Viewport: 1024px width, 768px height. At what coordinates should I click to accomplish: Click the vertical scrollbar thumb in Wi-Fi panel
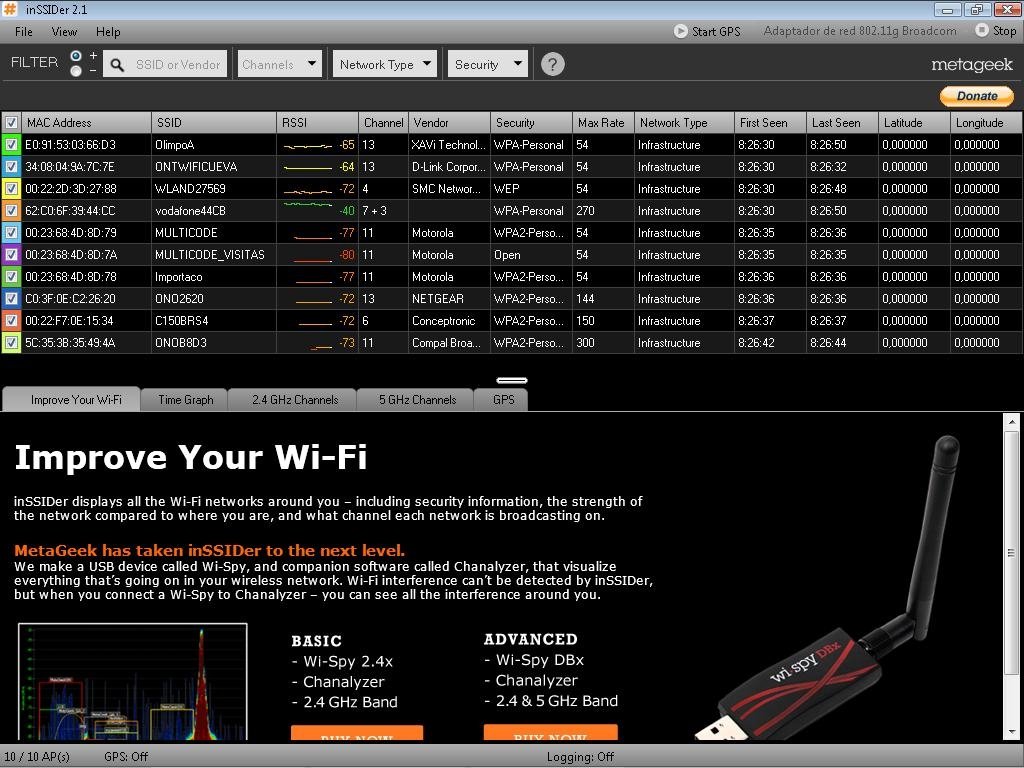pos(1012,553)
